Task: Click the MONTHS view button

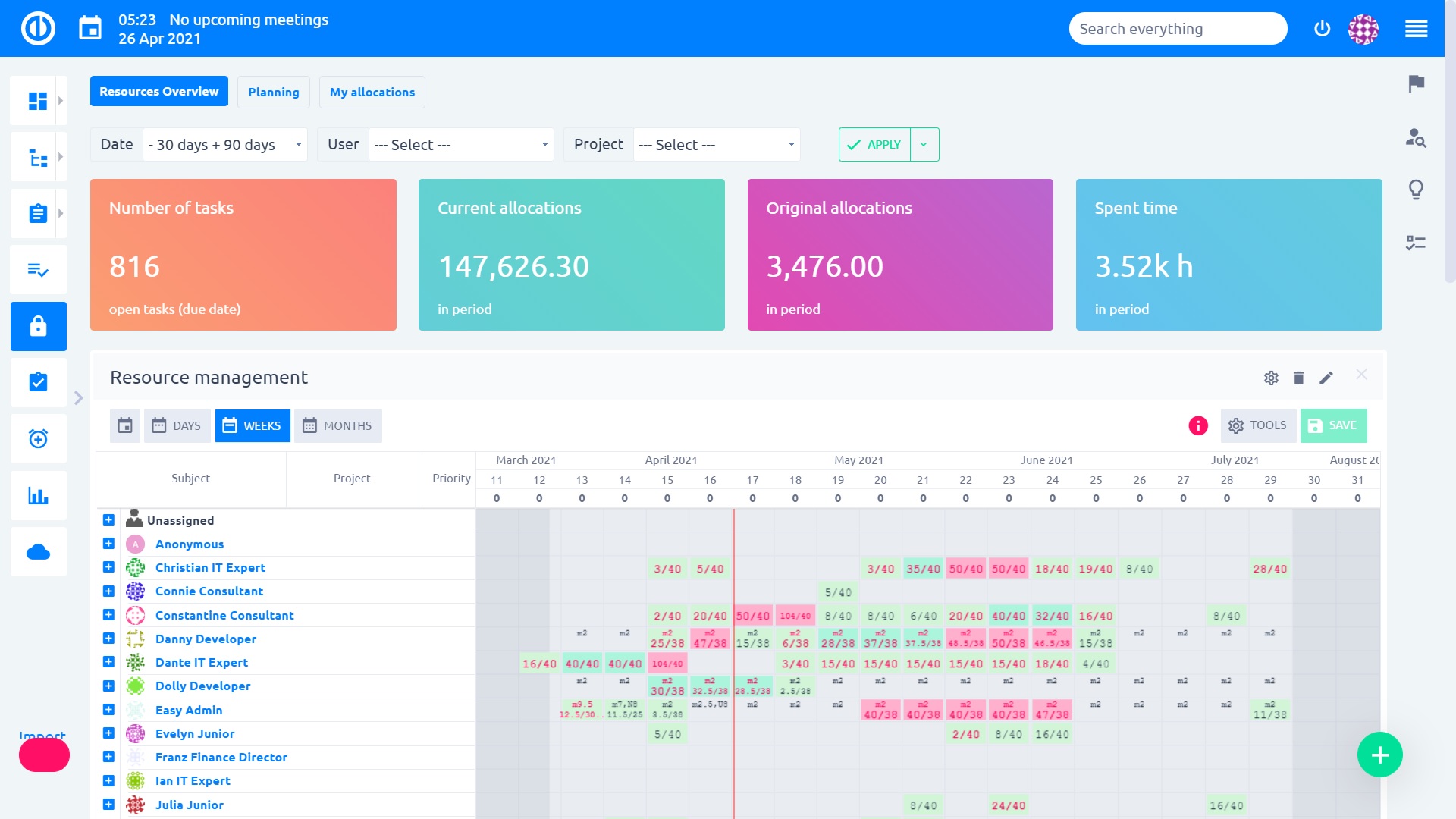Action: 338,425
